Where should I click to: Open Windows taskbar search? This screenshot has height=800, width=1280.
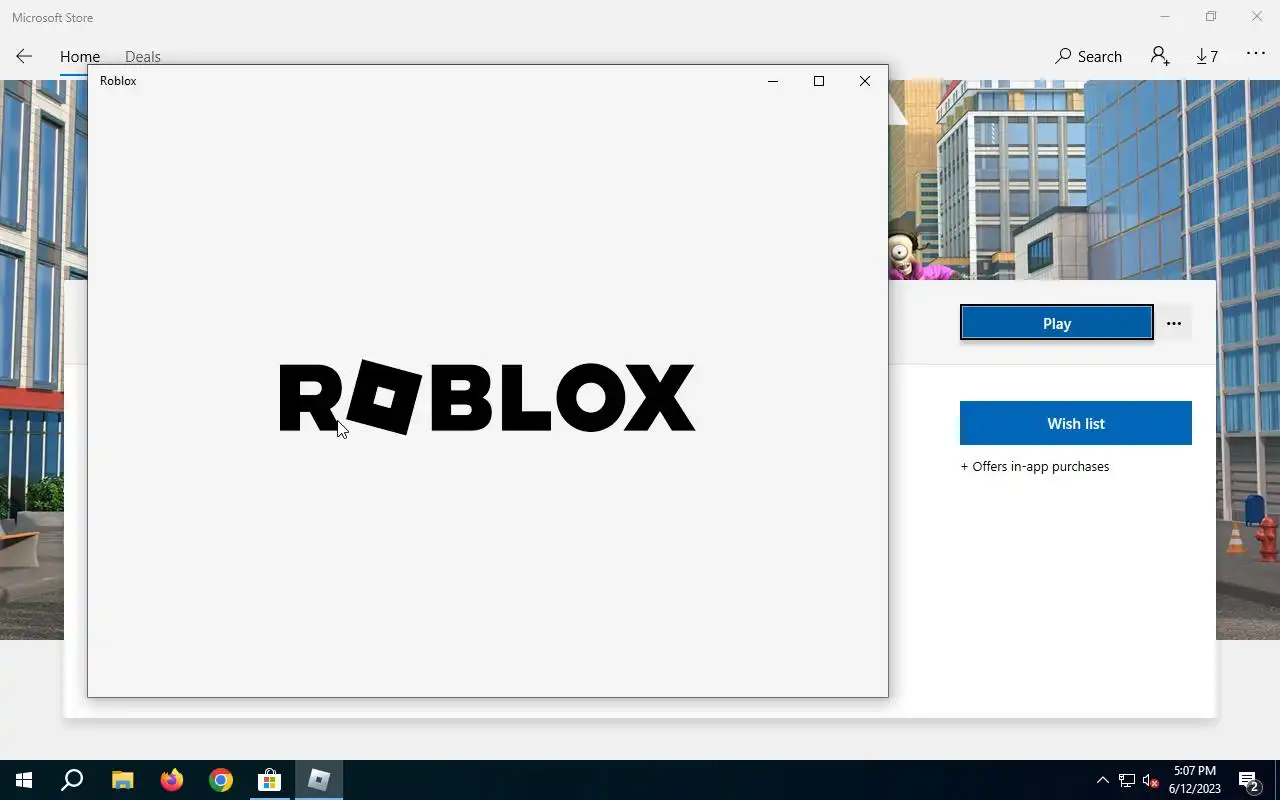tap(72, 780)
